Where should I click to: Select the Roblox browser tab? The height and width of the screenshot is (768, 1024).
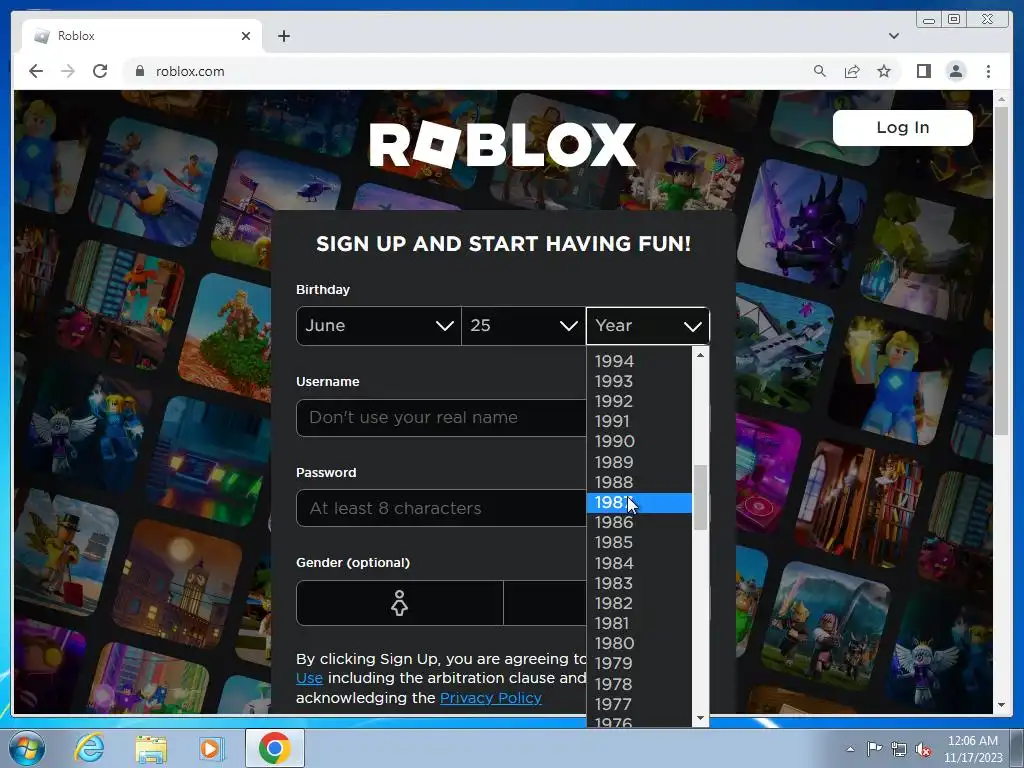click(x=142, y=36)
